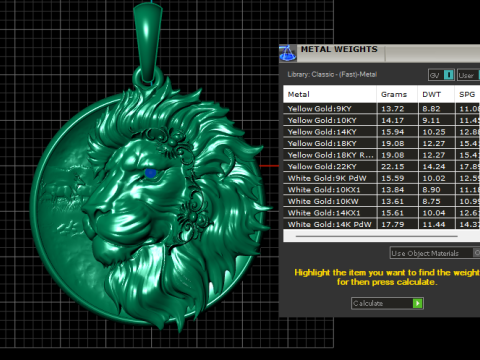
Task: Click the 17.79 grams cell
Action: (x=397, y=224)
